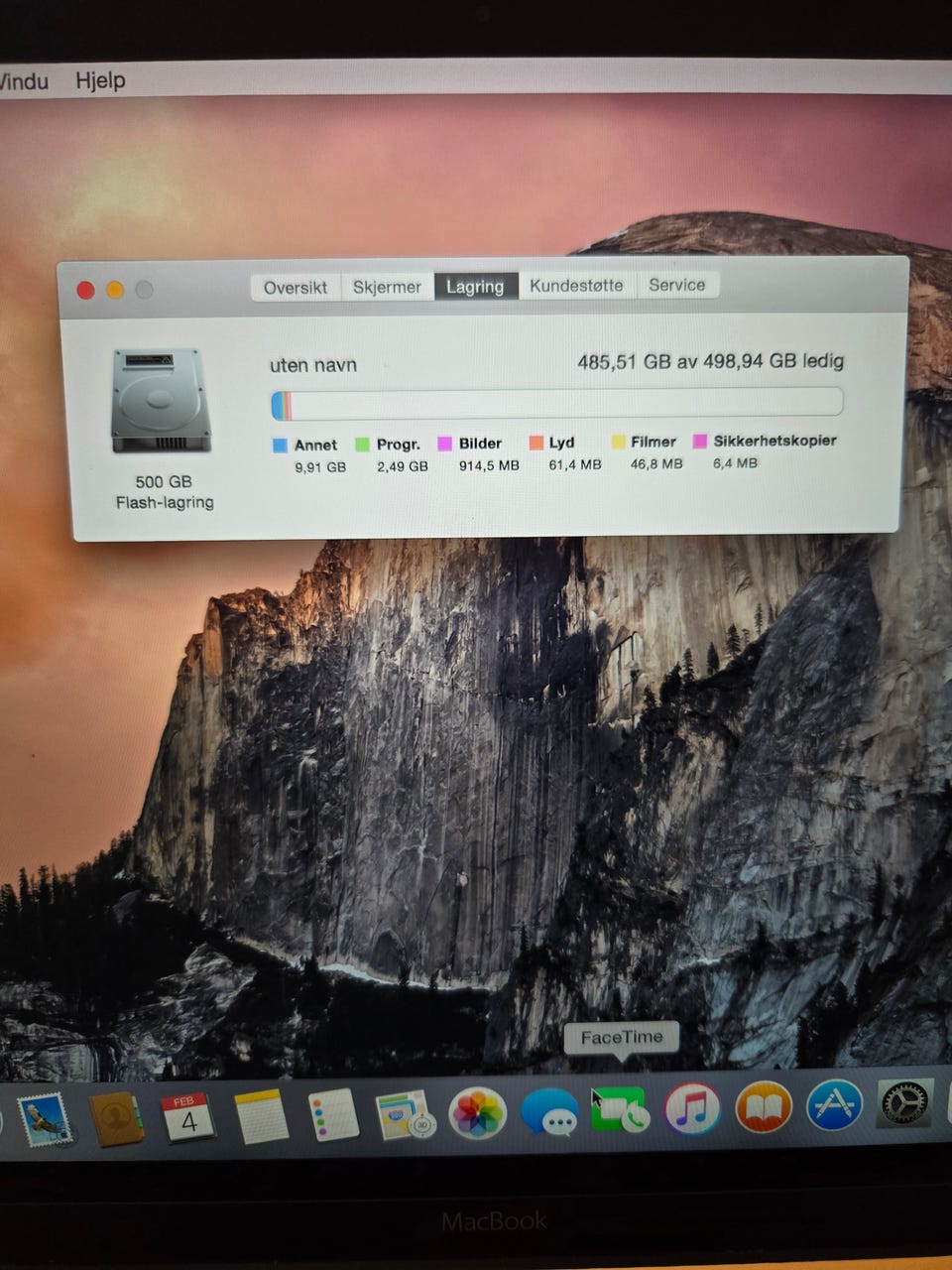Open System Preferences from the Dock
Screen dimensions: 952x1270
pyautogui.click(x=904, y=1103)
